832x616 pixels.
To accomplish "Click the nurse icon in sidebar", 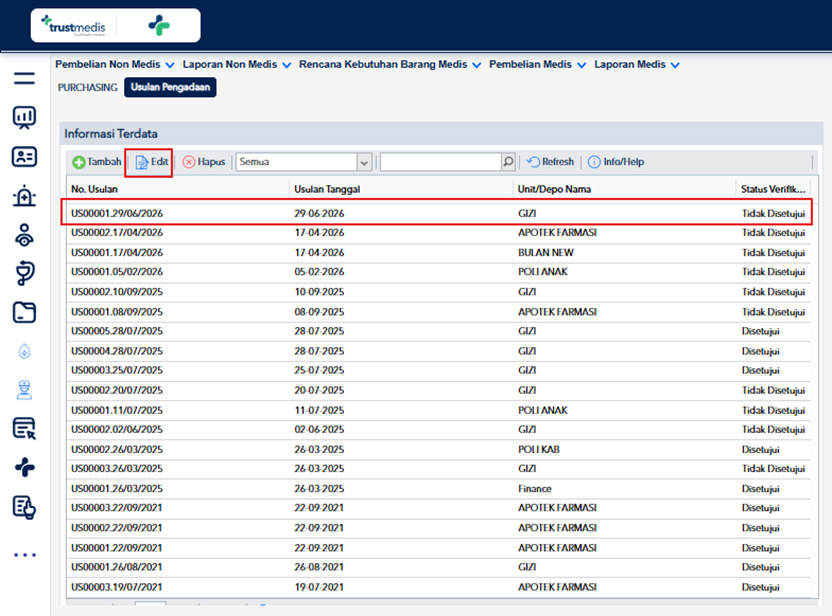I will pyautogui.click(x=24, y=390).
